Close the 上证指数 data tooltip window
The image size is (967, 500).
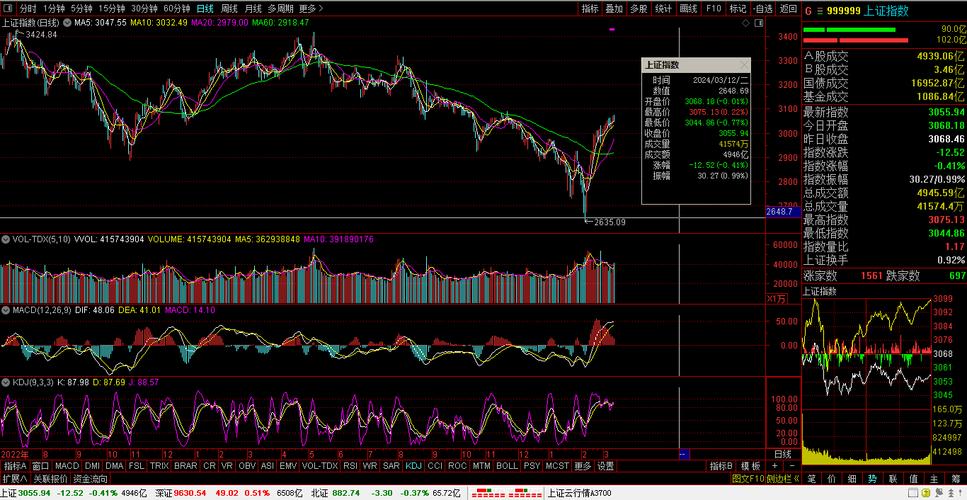[x=746, y=64]
